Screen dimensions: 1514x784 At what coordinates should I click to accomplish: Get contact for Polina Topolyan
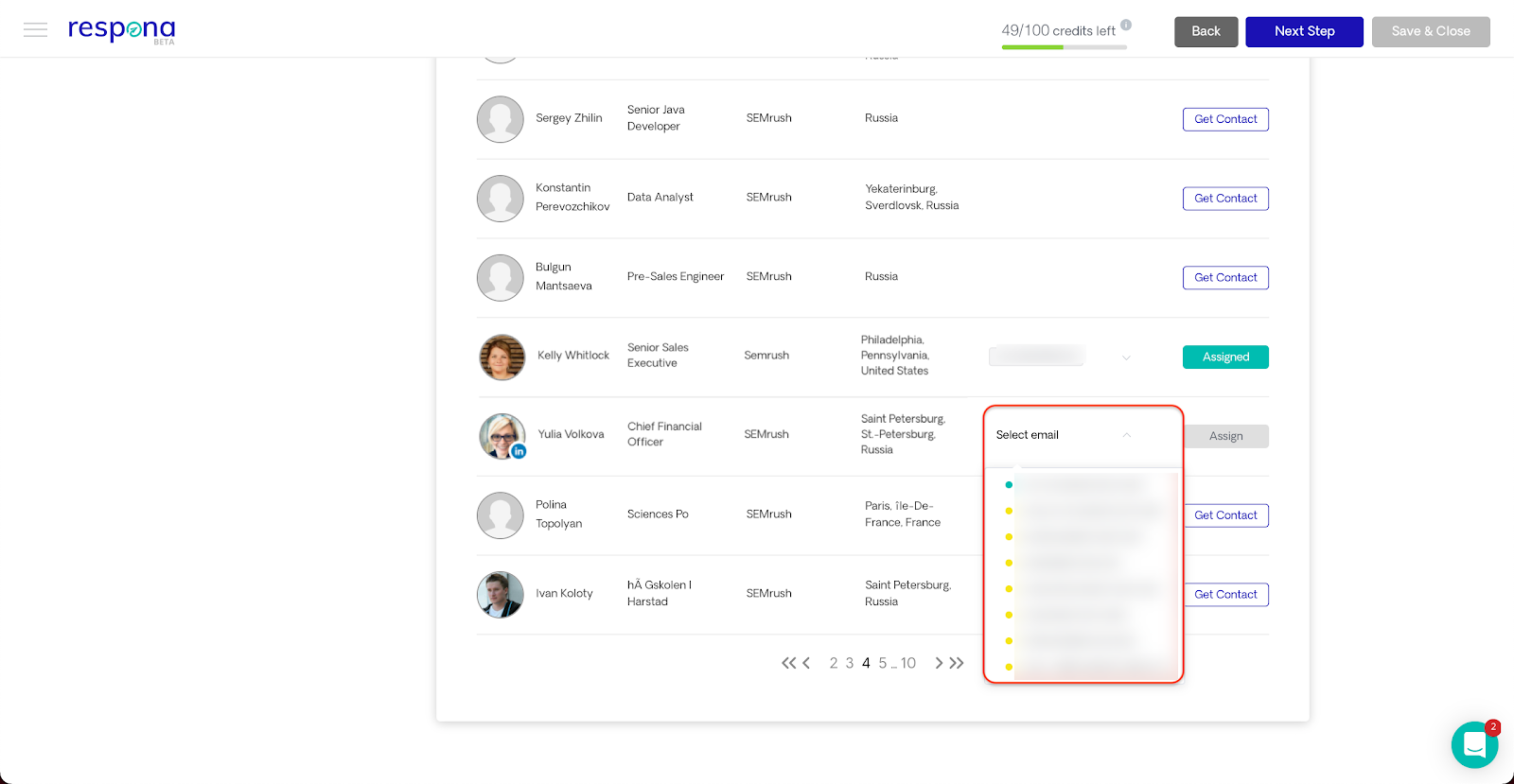point(1225,515)
